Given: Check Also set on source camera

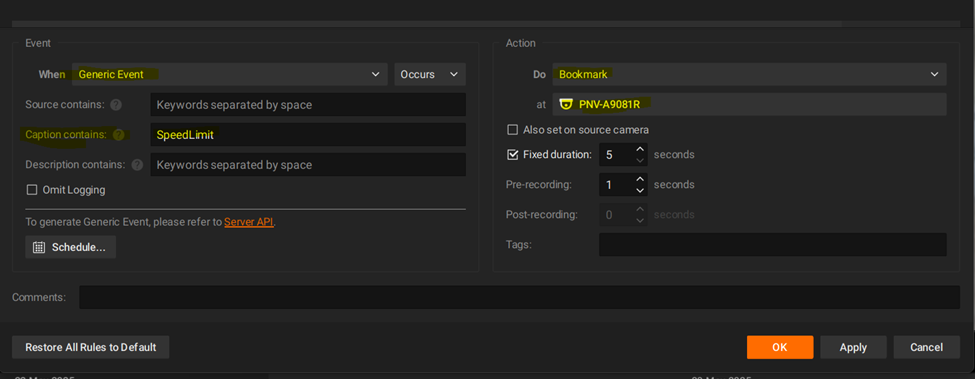Looking at the screenshot, I should pos(512,130).
